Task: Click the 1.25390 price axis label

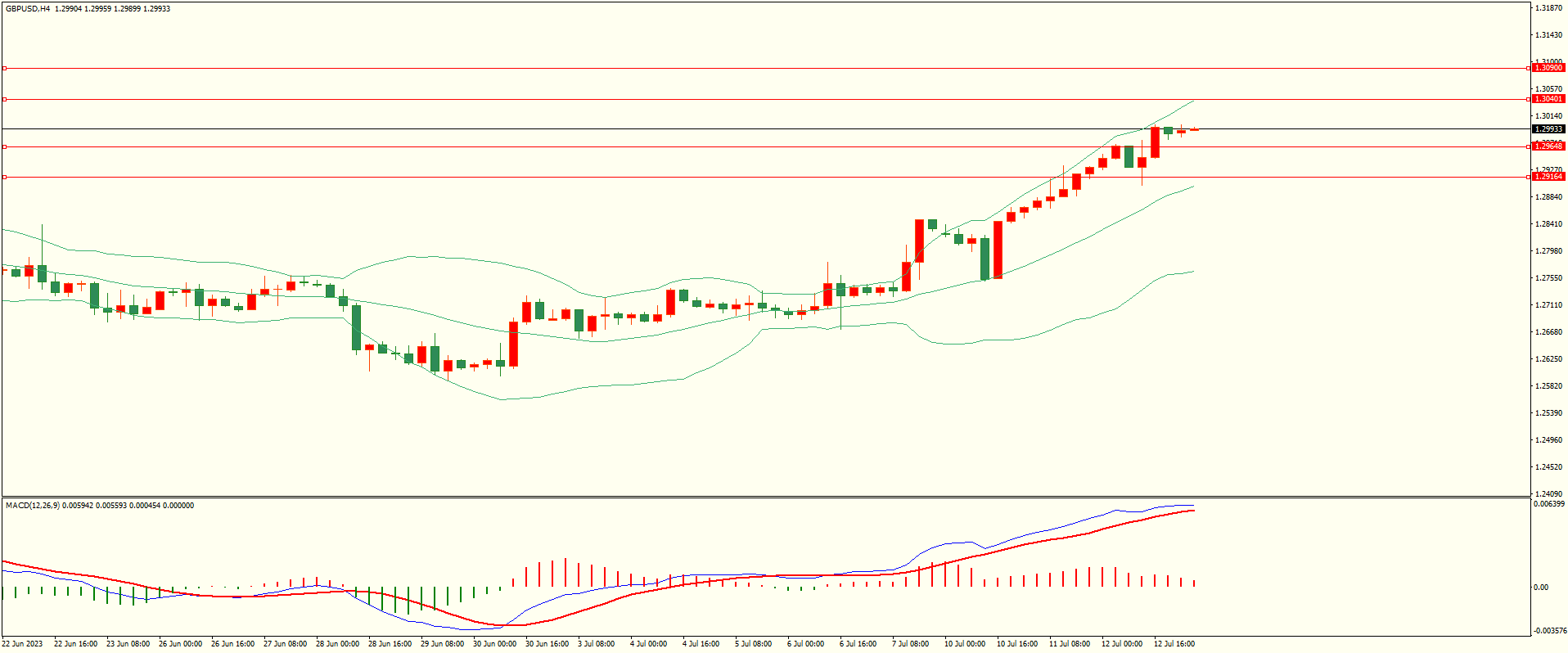Action: (1548, 413)
